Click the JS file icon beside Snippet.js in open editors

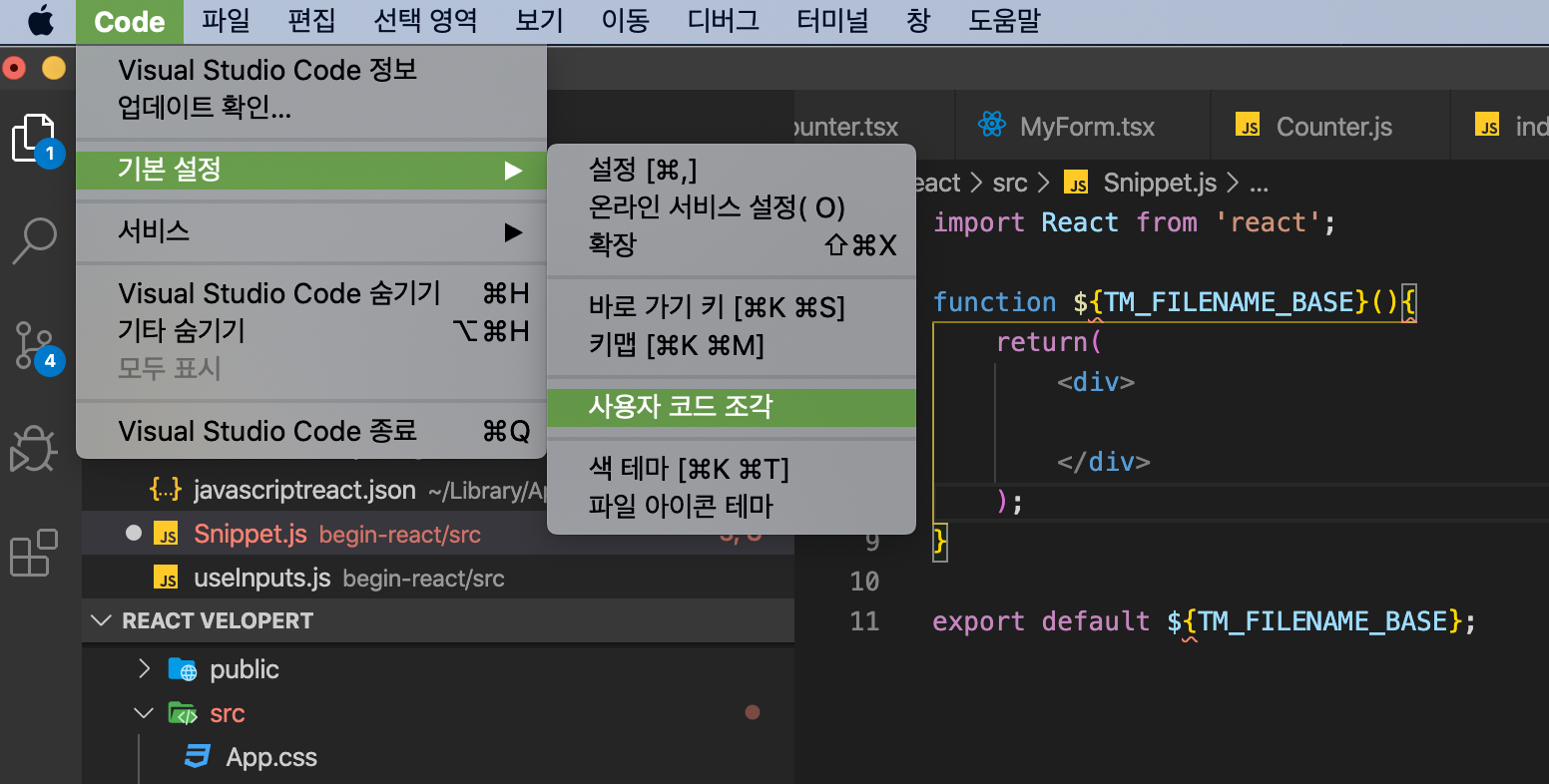tap(166, 534)
